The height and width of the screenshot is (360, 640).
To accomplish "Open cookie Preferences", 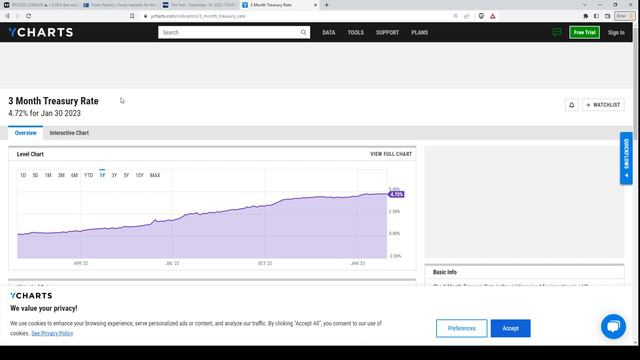I will (x=461, y=328).
